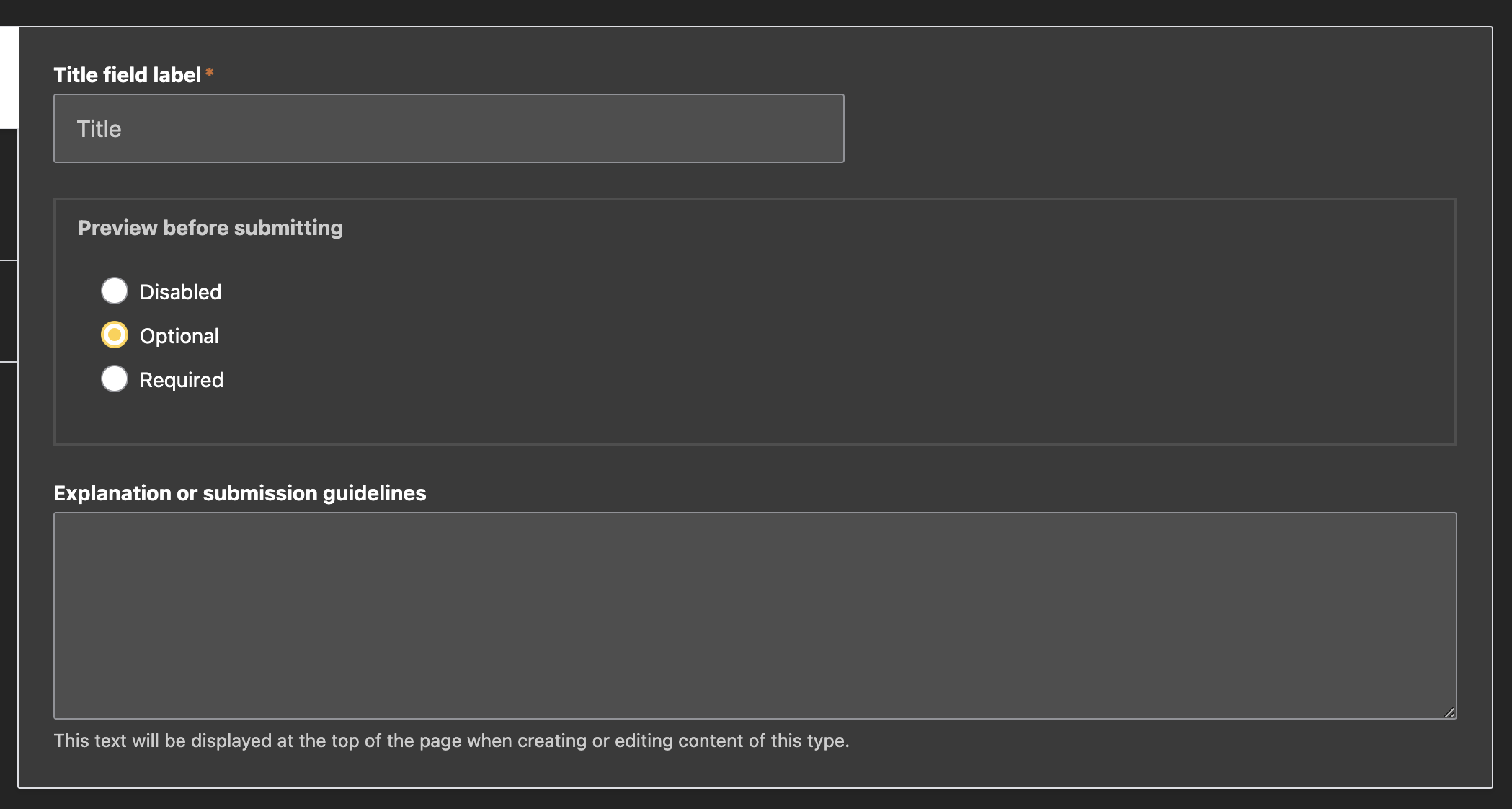Click the Required option label text
Image resolution: width=1512 pixels, height=809 pixels.
pos(182,379)
